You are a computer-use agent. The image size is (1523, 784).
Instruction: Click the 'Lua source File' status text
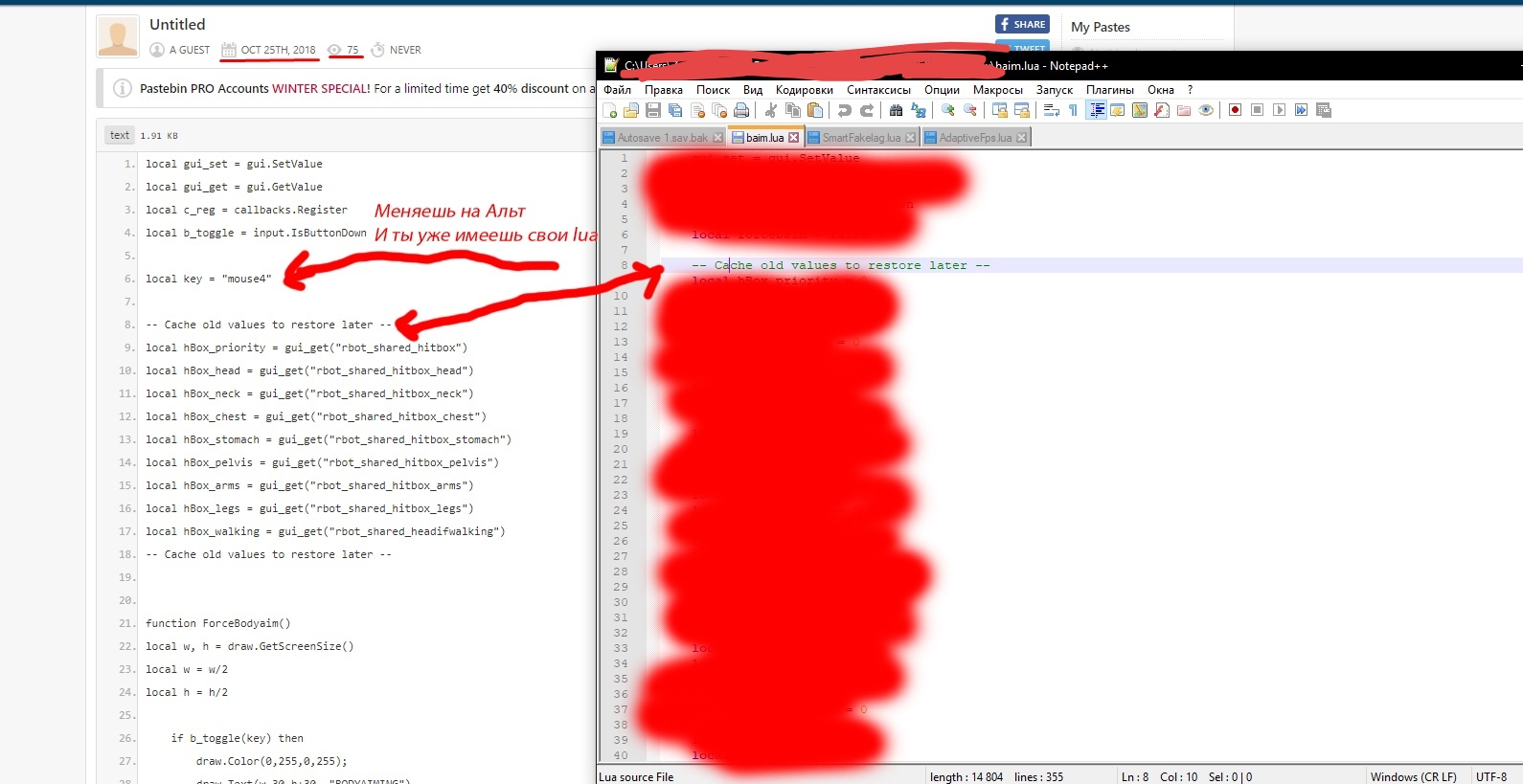point(636,776)
